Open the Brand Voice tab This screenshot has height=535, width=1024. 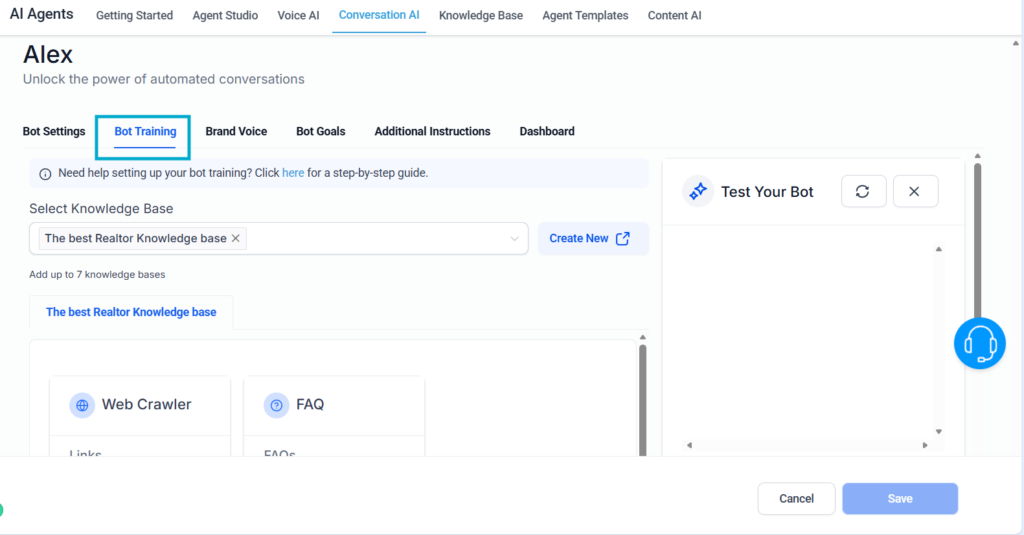coord(236,131)
